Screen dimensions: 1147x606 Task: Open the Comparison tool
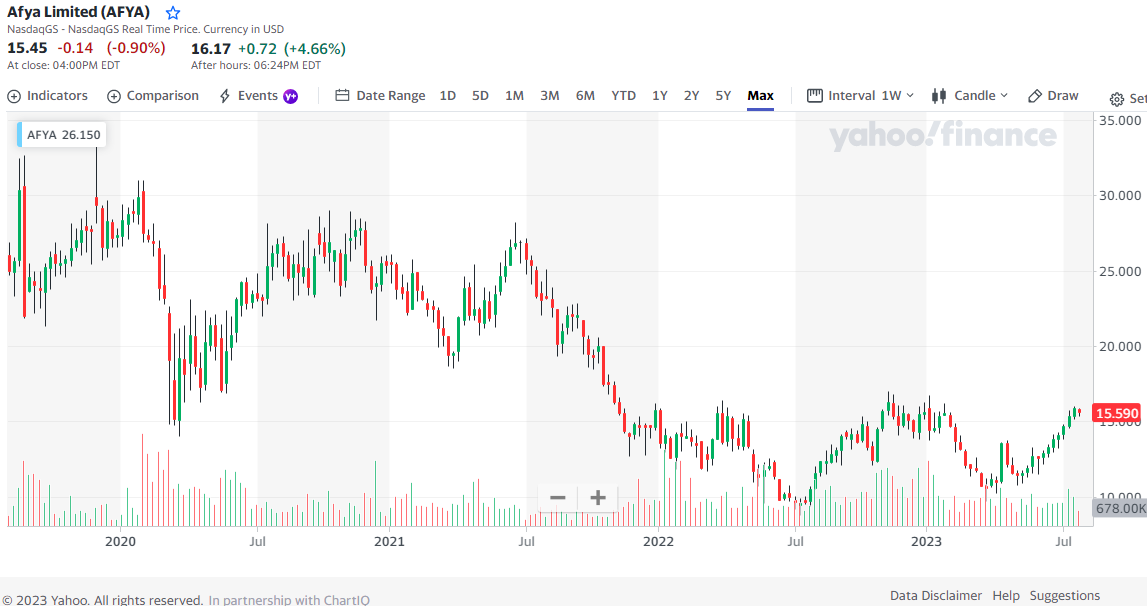153,96
